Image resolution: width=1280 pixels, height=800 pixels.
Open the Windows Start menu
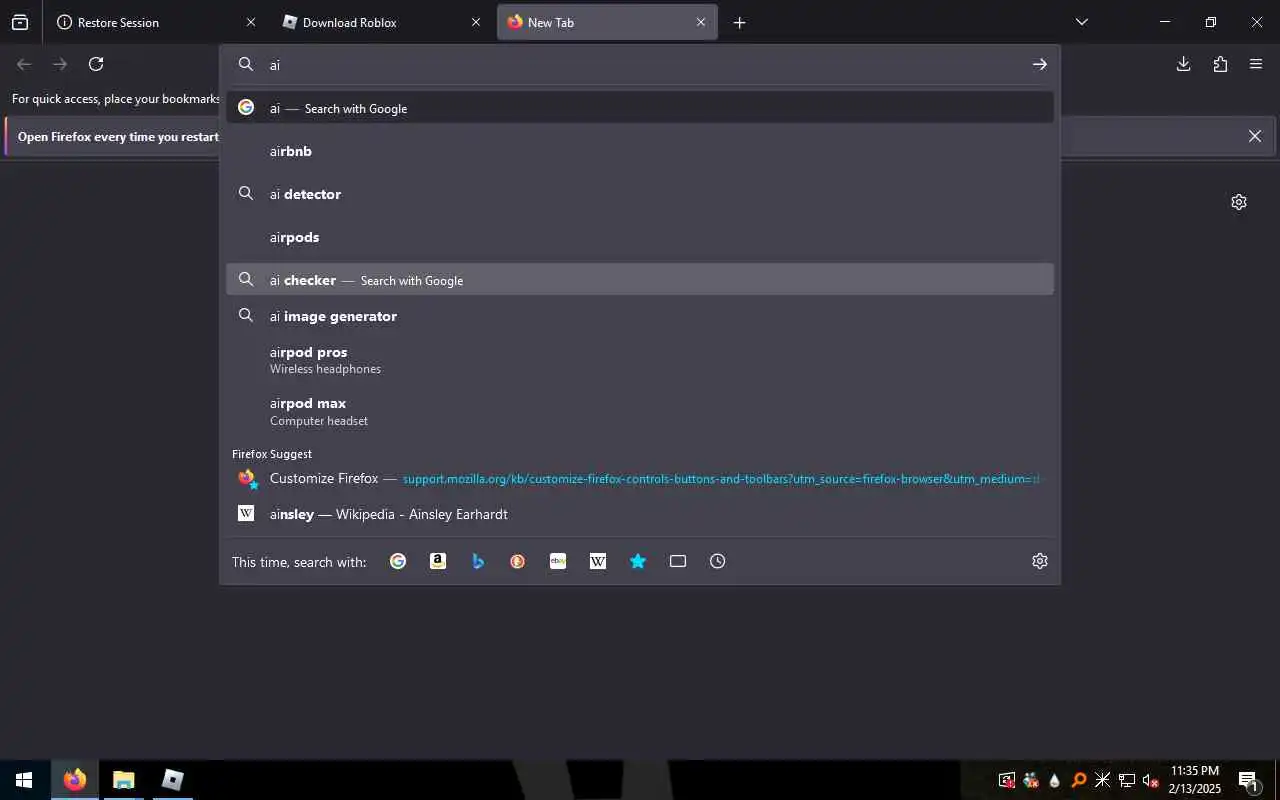pyautogui.click(x=24, y=780)
